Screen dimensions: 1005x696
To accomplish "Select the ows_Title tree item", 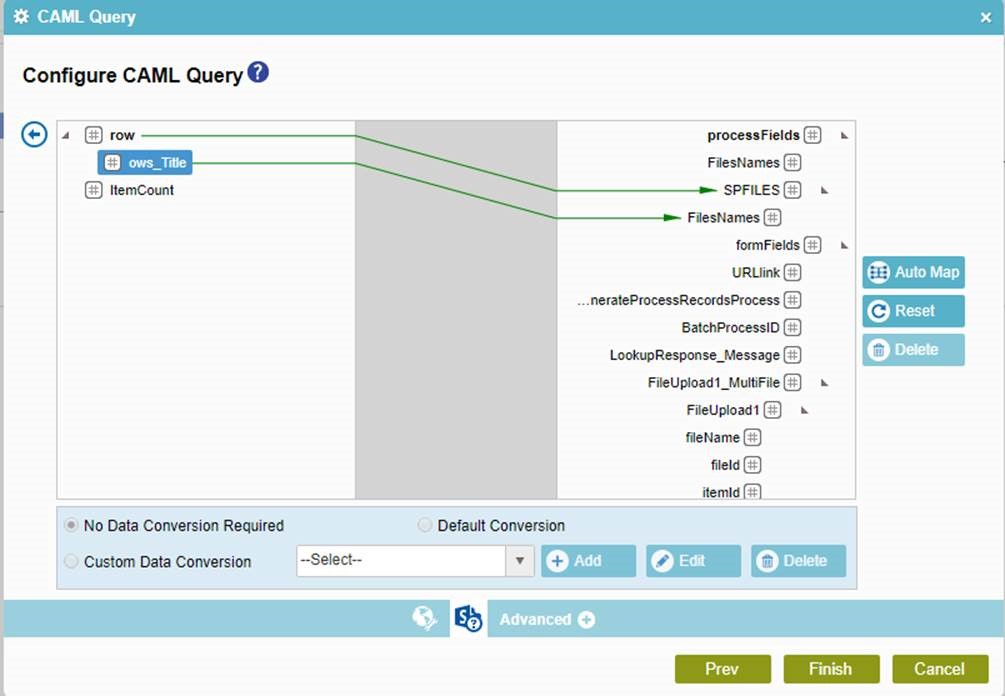I will coord(146,163).
